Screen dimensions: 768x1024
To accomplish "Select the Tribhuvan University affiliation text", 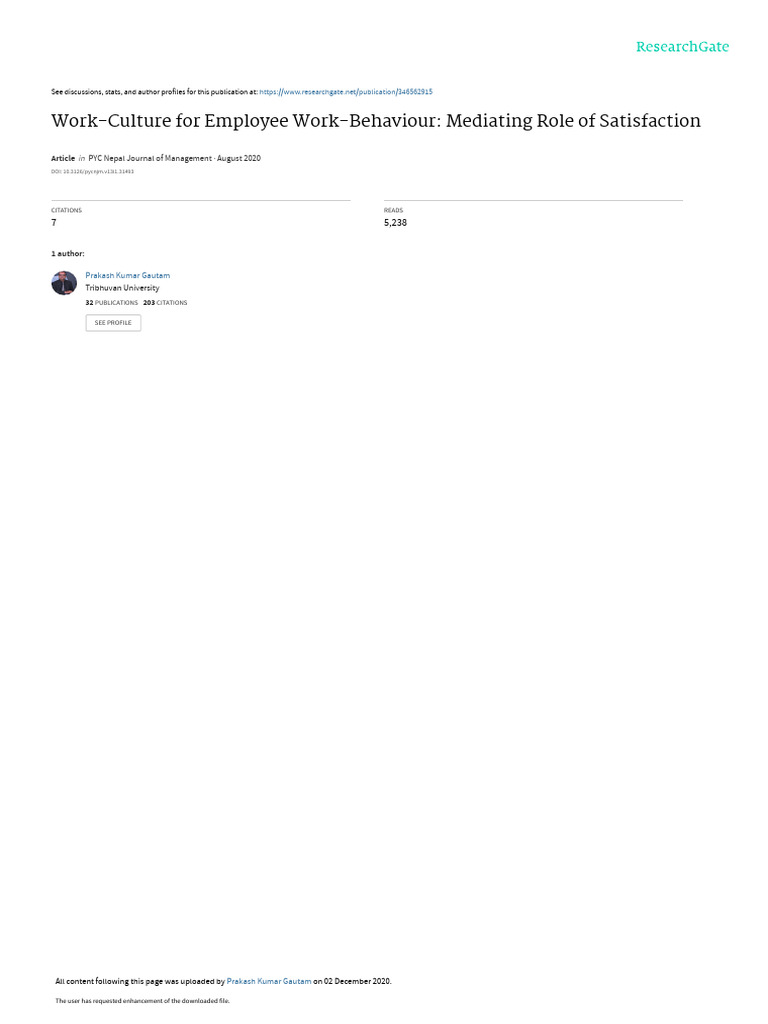I will (x=122, y=288).
